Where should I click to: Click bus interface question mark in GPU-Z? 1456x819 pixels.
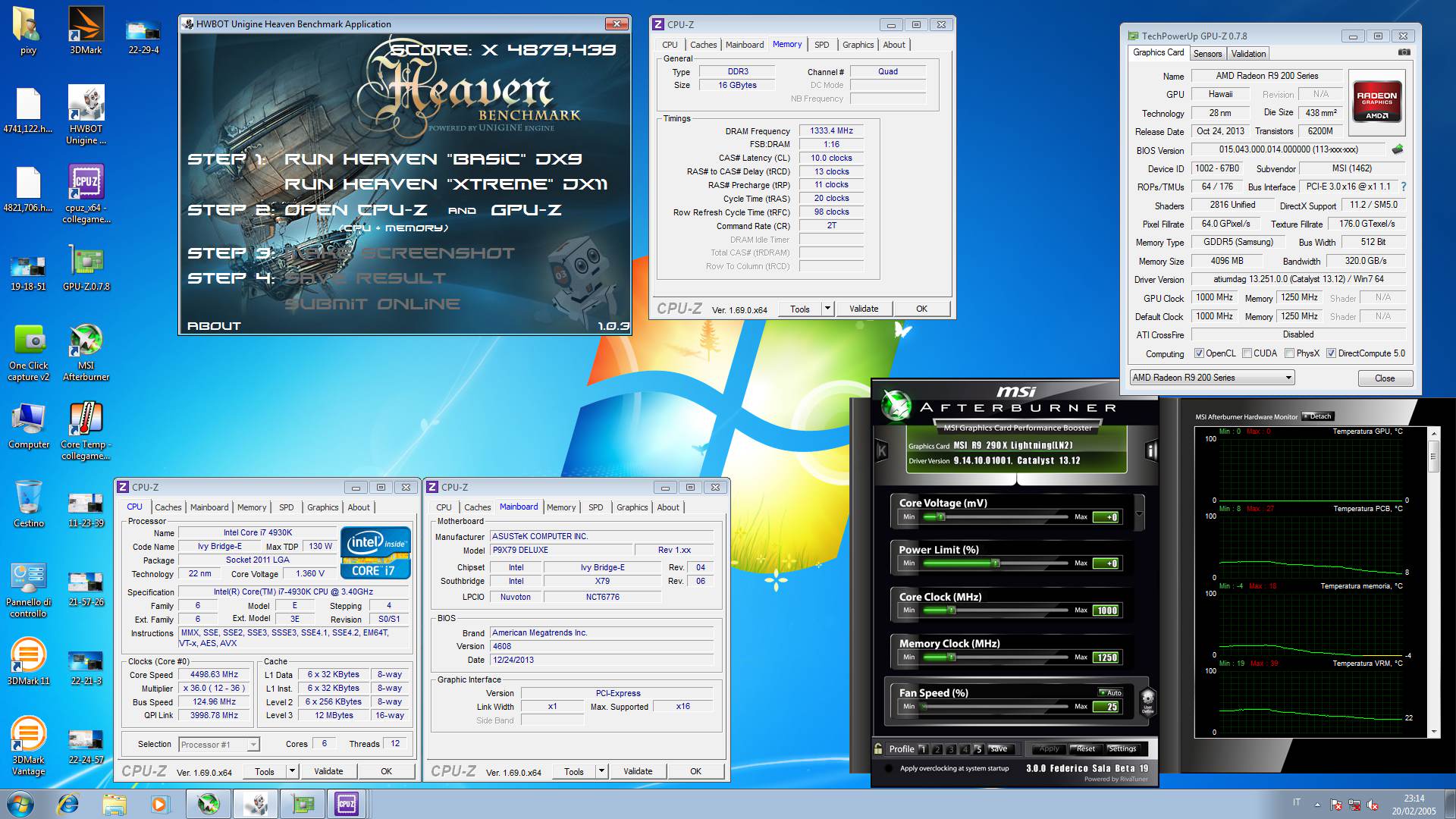coord(1404,187)
